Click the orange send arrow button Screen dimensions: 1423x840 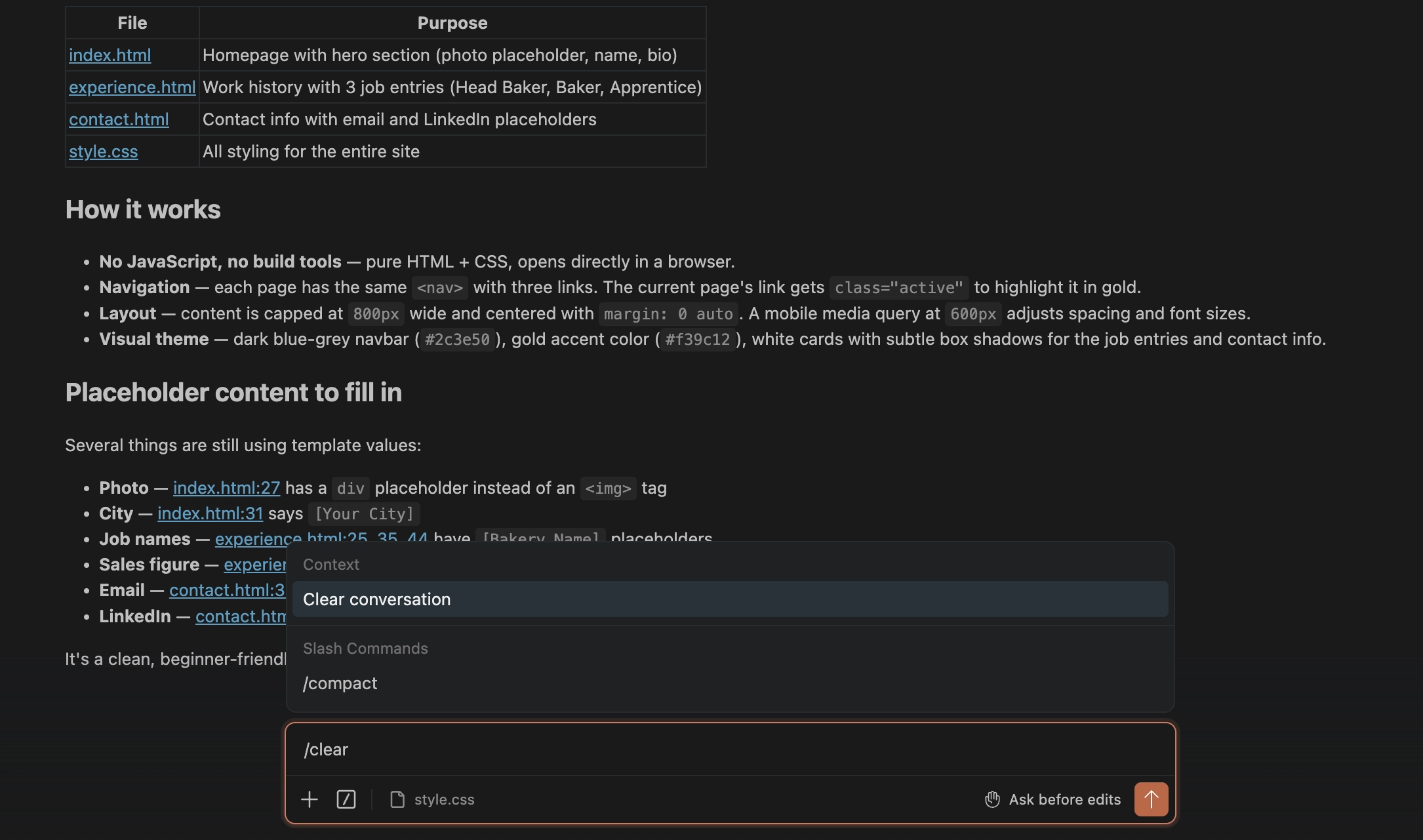(x=1151, y=799)
